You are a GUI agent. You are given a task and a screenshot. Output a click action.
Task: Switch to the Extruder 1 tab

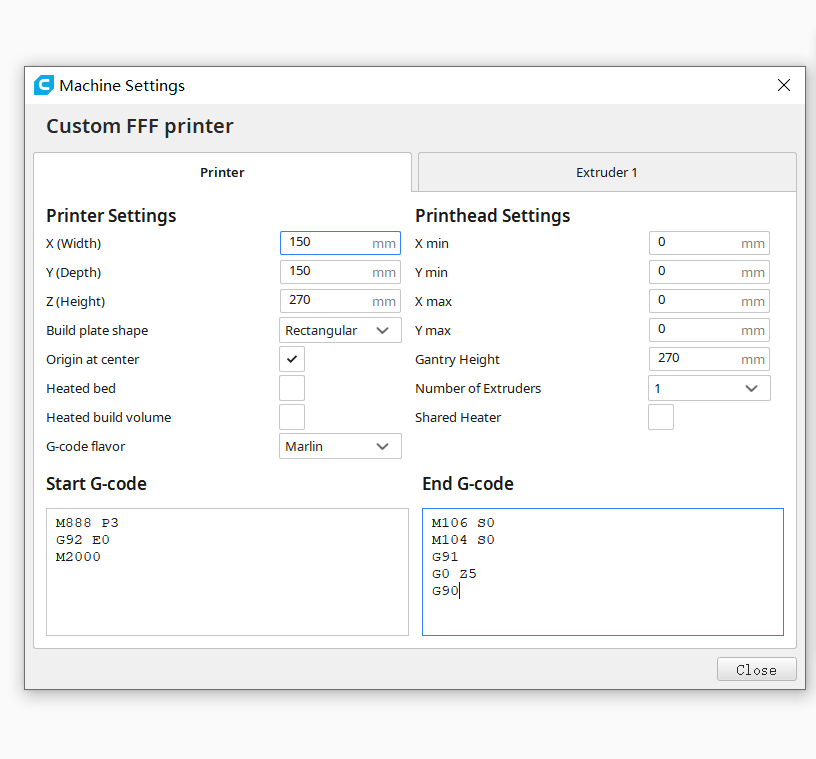(x=607, y=172)
